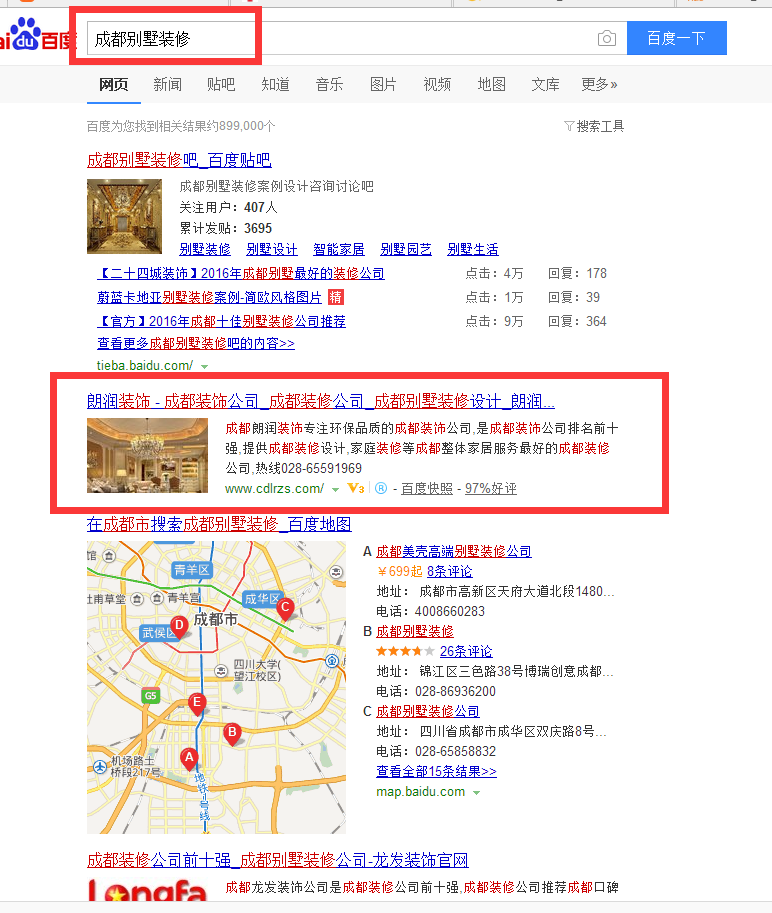Expand the www.cdlrzs.com dropdown arrow
The image size is (772, 913).
coord(335,489)
